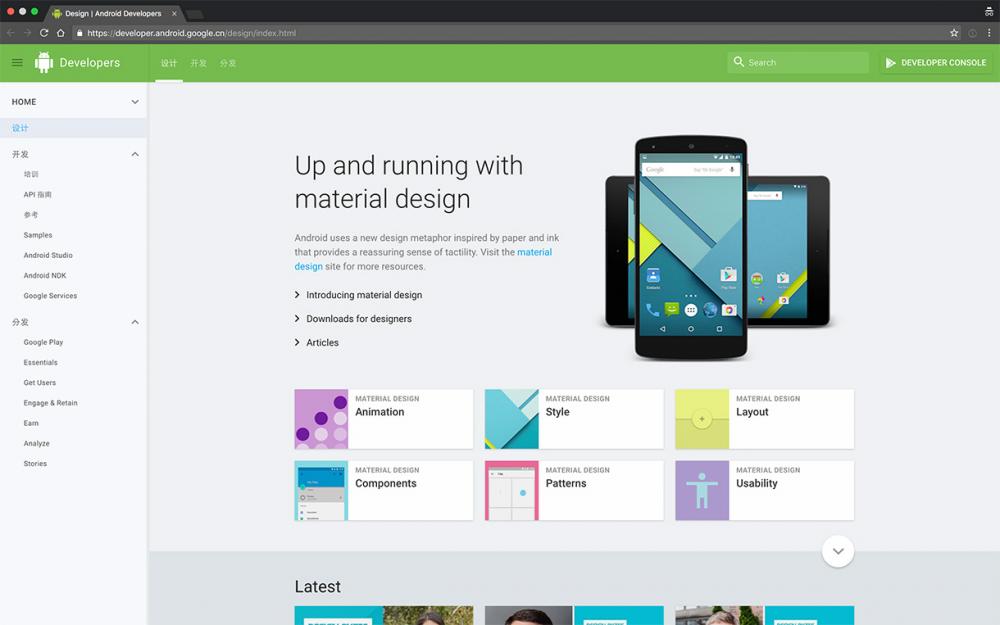Click the browser address bar URL
Screen dimensions: 1000x625
pyautogui.click(x=191, y=33)
